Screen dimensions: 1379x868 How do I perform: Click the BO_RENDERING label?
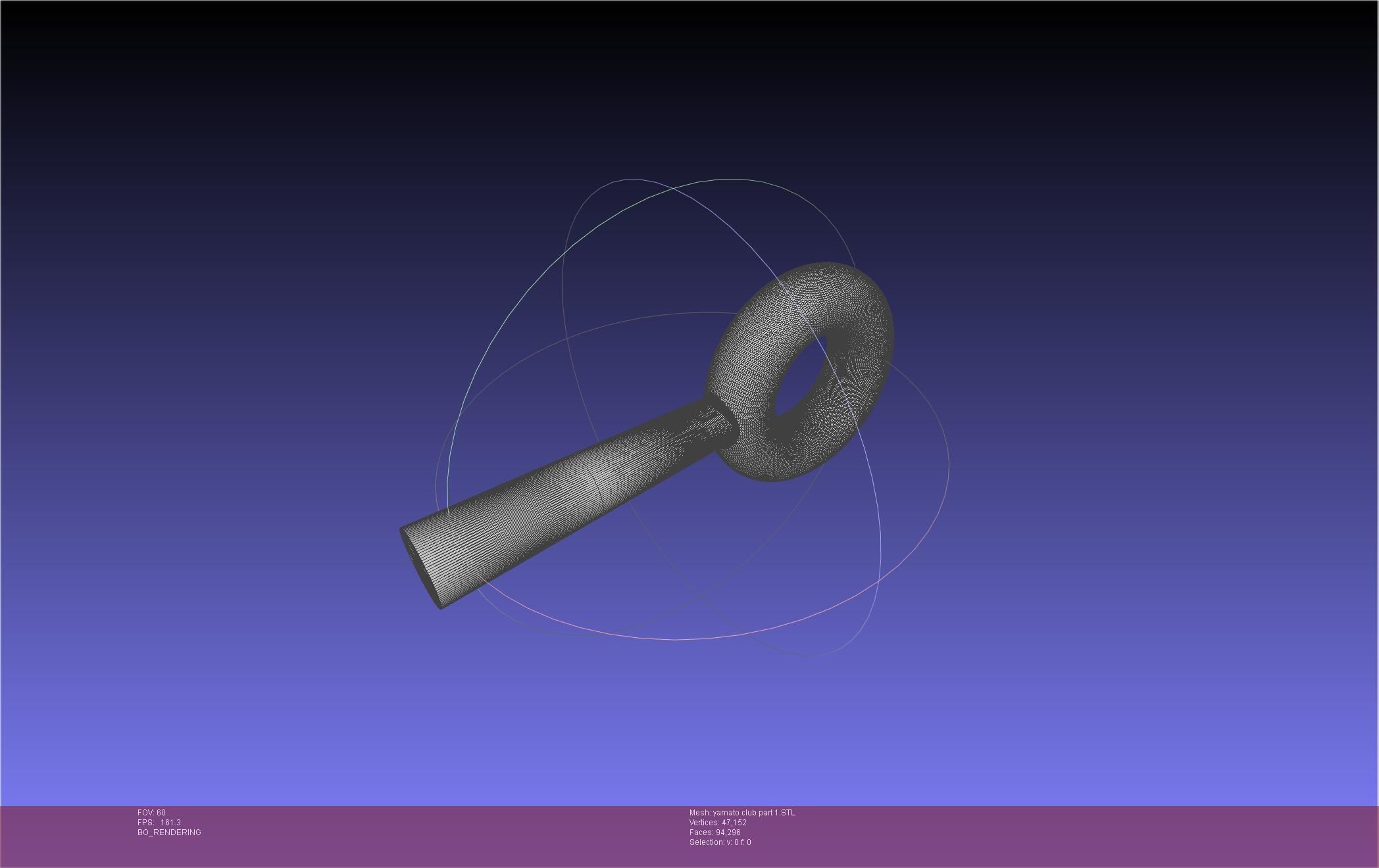169,832
